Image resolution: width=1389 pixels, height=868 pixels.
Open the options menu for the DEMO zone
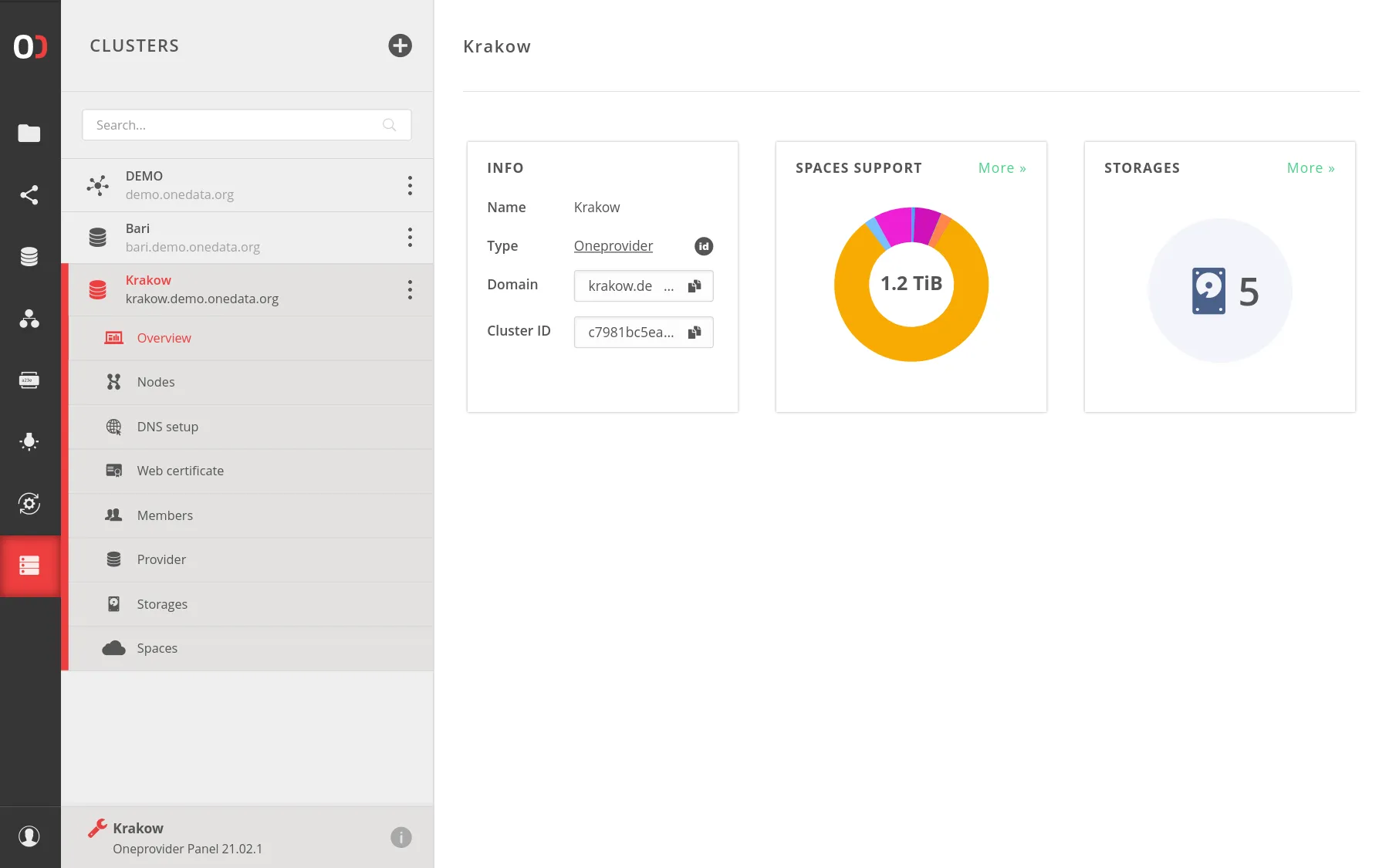tap(410, 185)
